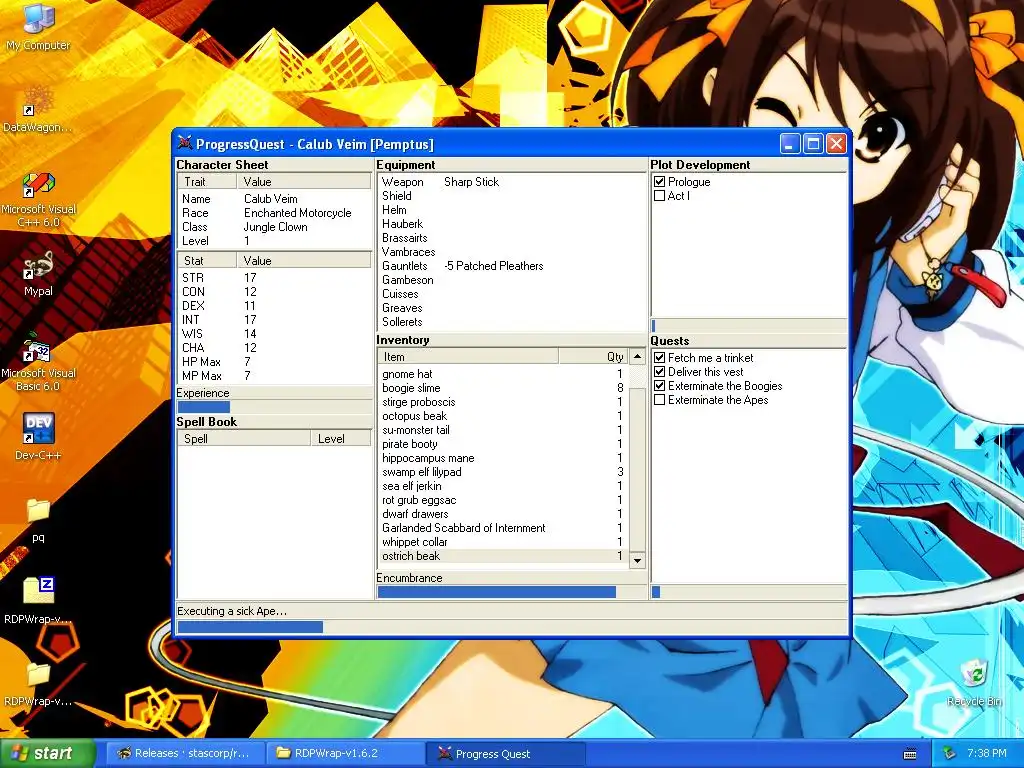Open the RDPWrap folder on desktop
This screenshot has width=1024, height=768.
coord(38,684)
